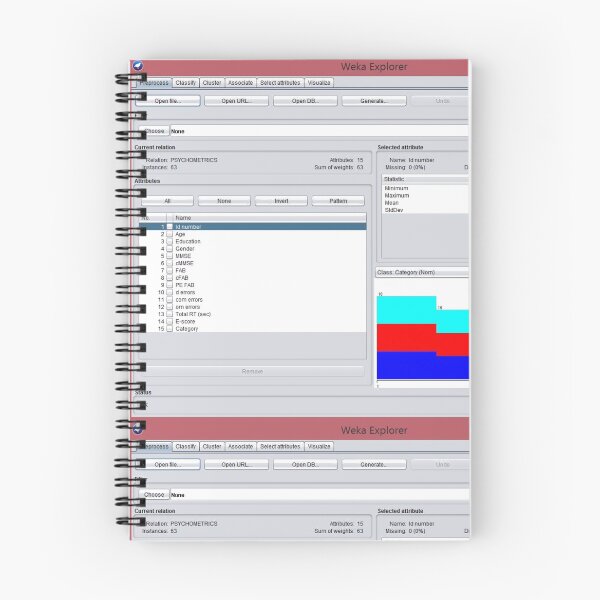Click Open URL... button in lower Weka window
This screenshot has height=600, width=600.
(x=236, y=465)
